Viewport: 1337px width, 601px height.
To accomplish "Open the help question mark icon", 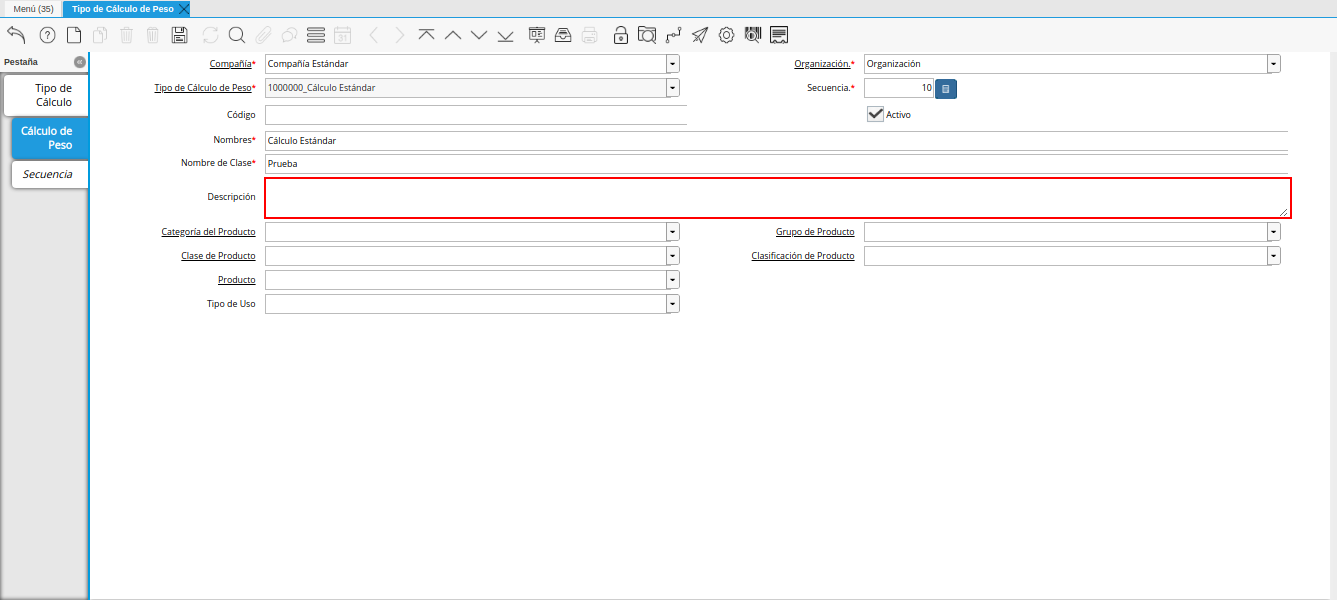I will [x=47, y=35].
